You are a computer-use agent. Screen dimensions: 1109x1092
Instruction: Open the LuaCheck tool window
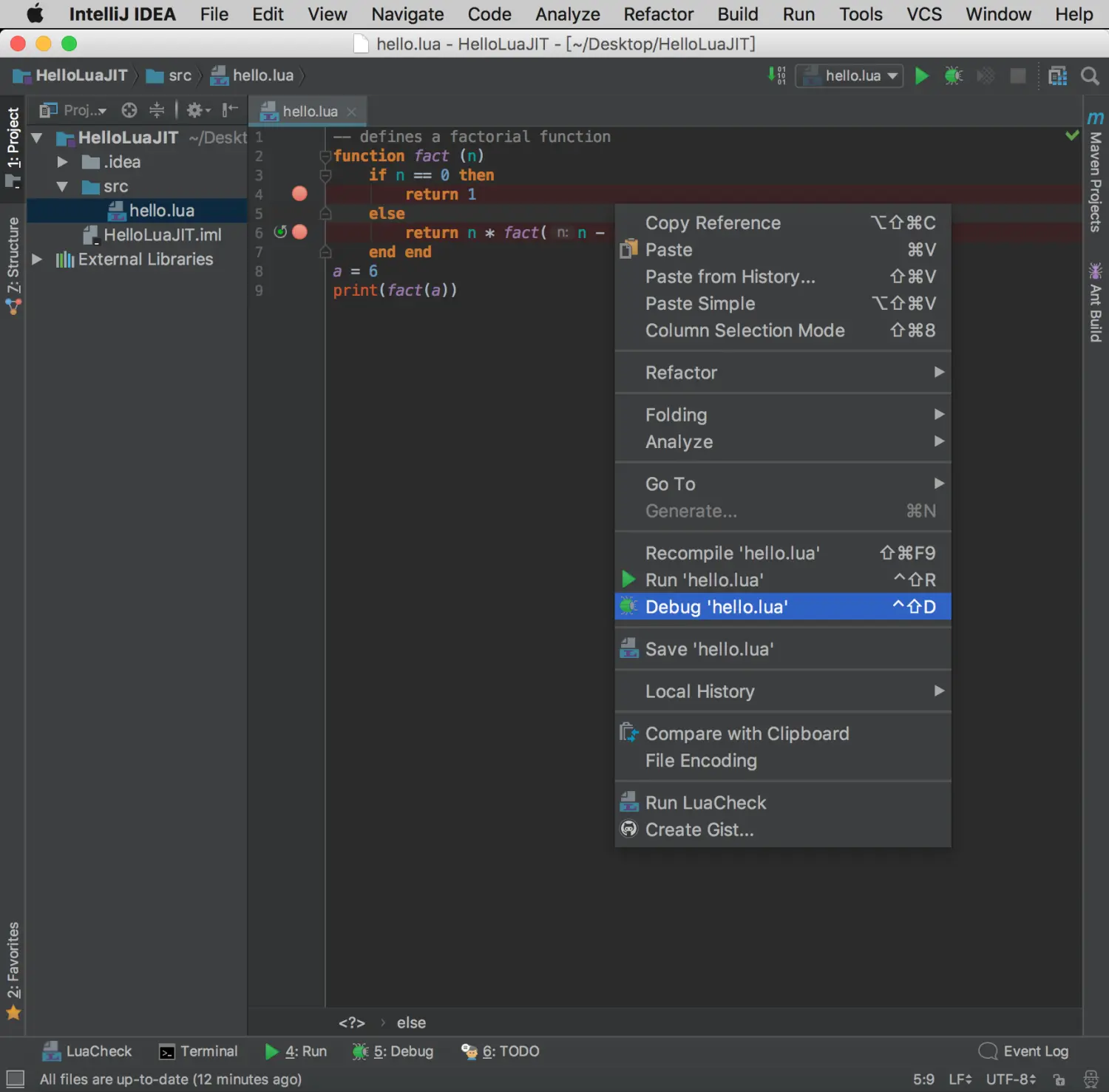87,1051
